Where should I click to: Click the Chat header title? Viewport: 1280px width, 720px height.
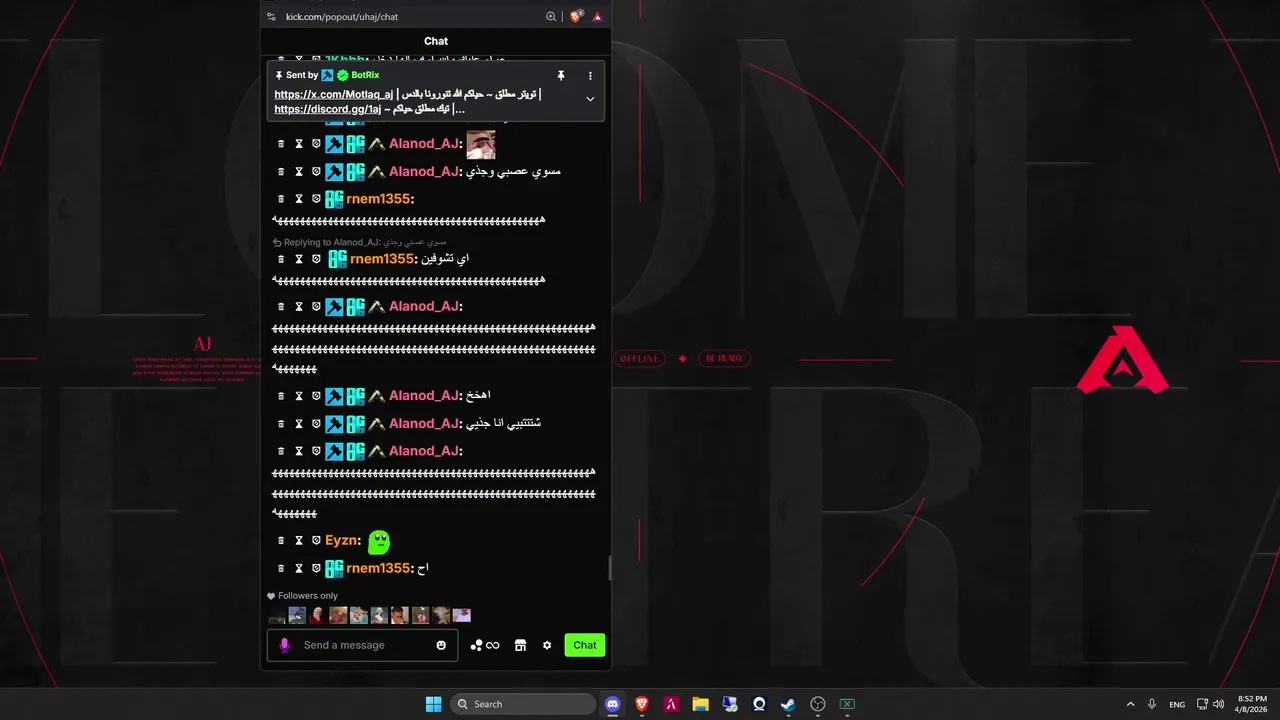coord(436,41)
